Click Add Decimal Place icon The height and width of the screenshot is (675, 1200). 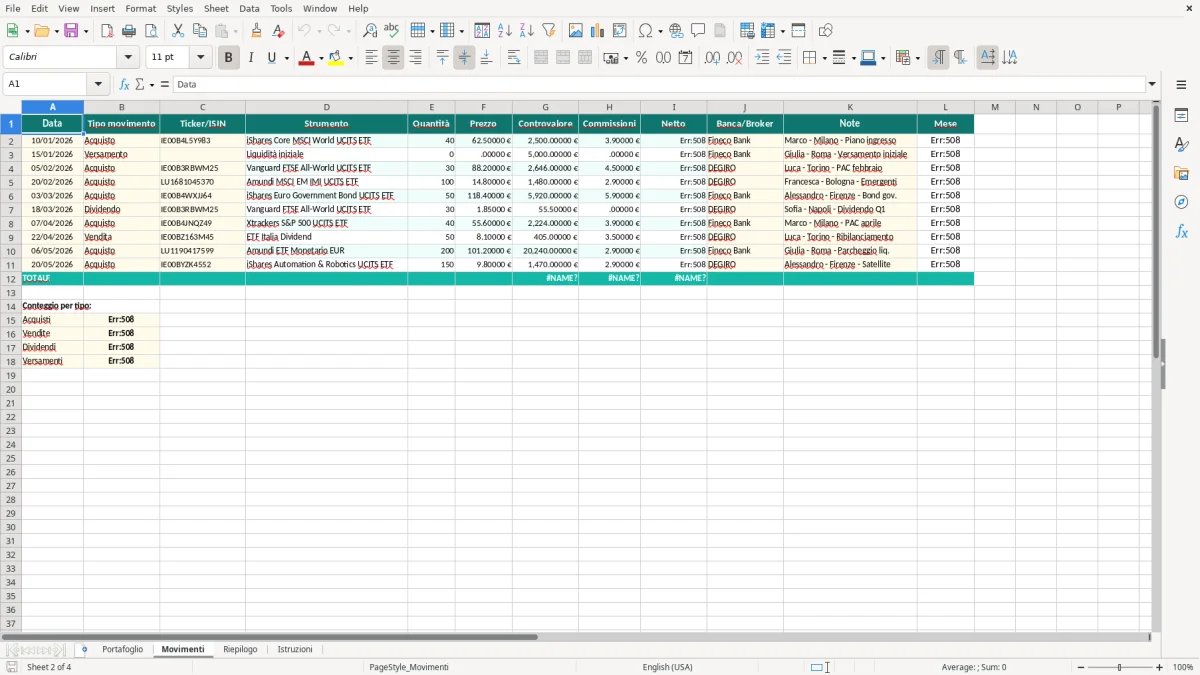click(x=712, y=58)
